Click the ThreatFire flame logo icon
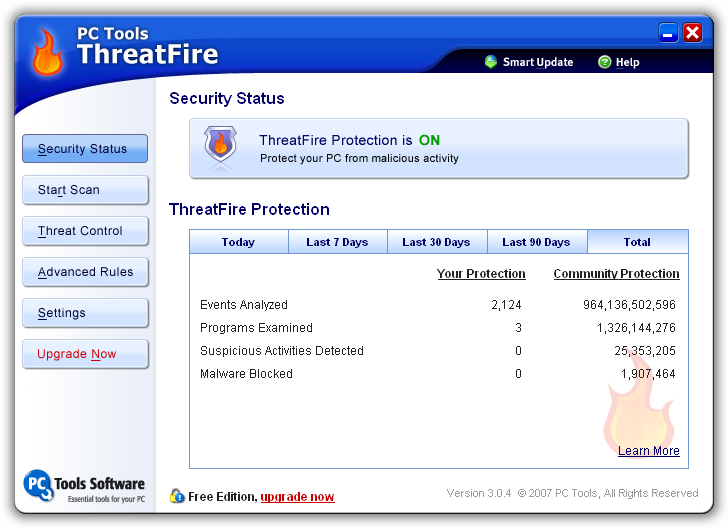Screen dimensions: 728x528 [x=46, y=54]
